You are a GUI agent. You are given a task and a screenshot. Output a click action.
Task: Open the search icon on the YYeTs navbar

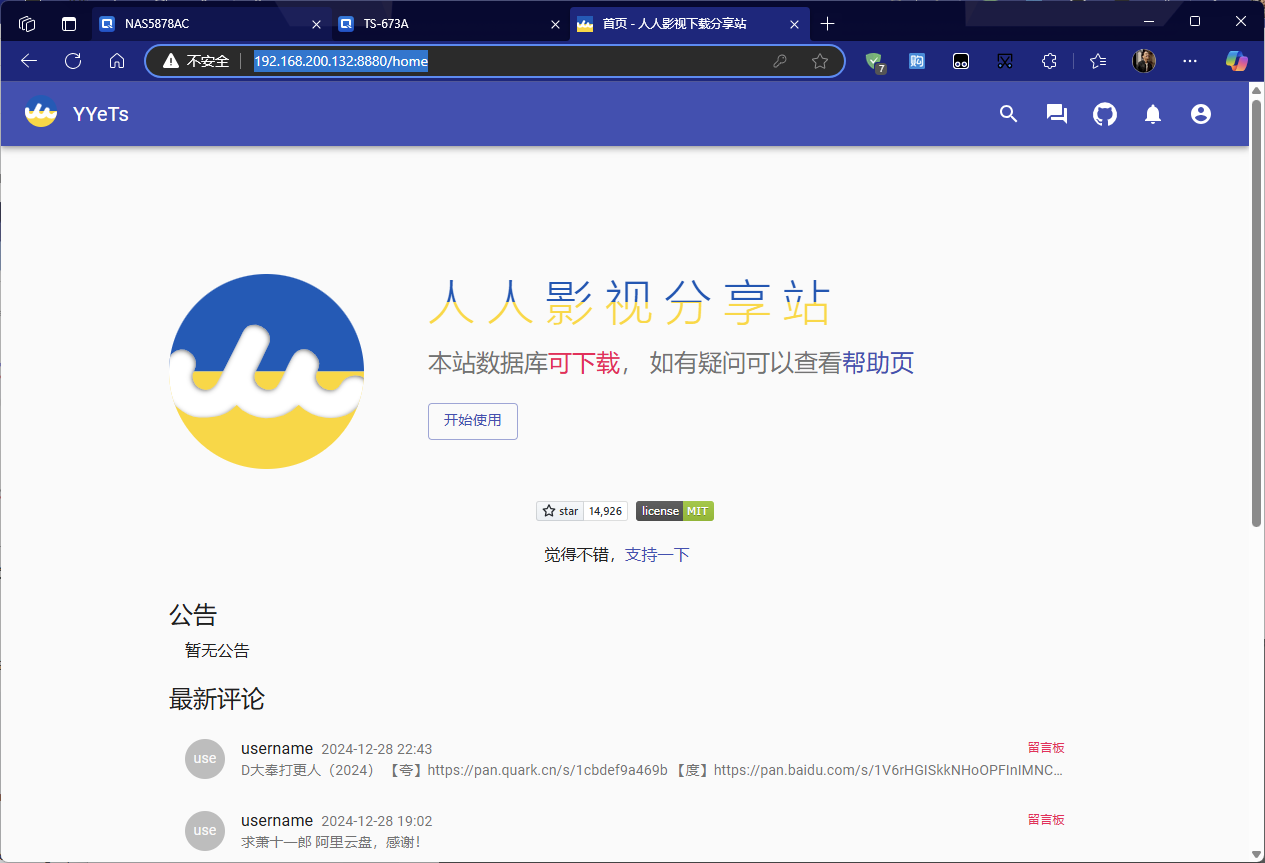click(x=1008, y=114)
